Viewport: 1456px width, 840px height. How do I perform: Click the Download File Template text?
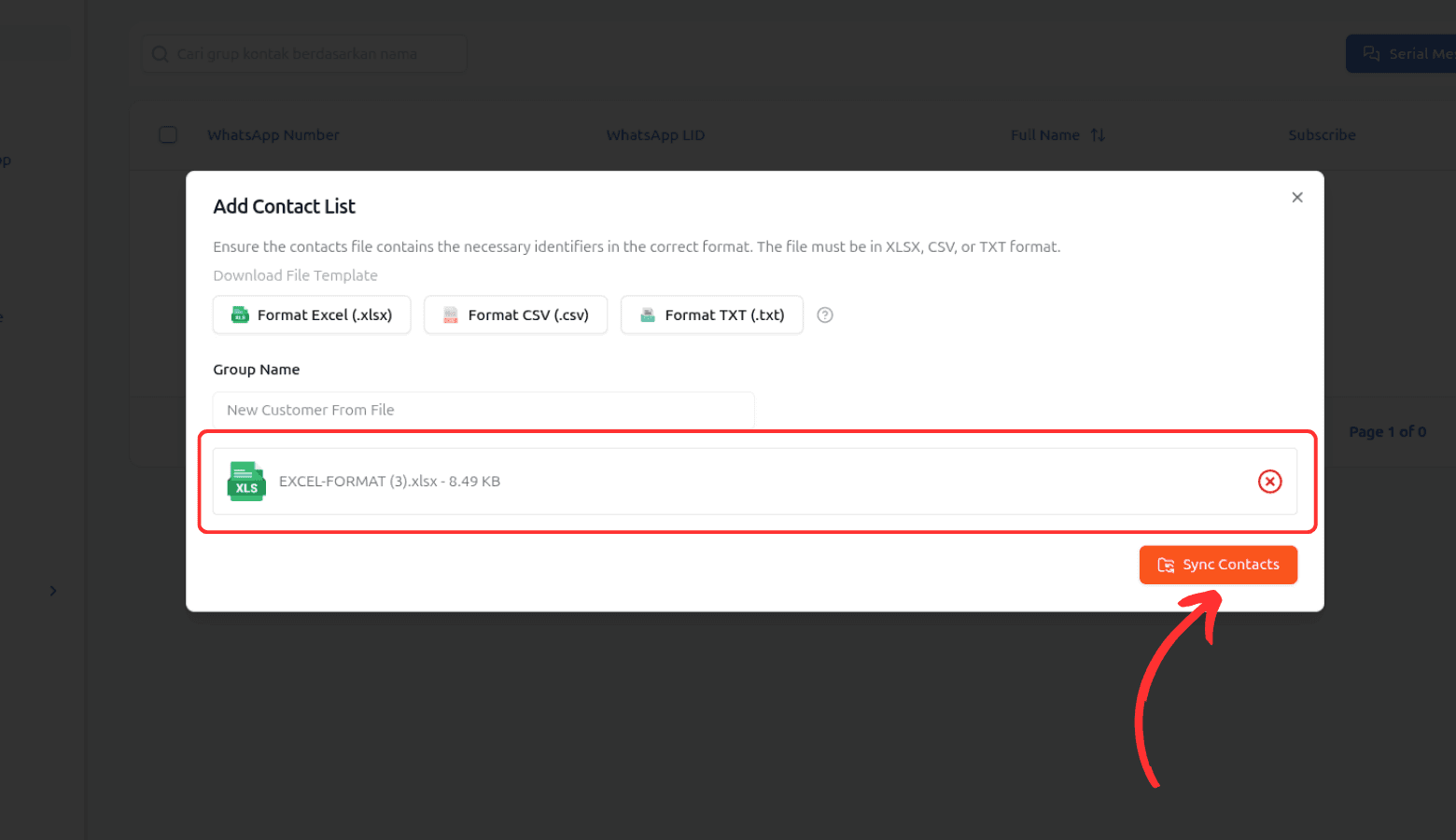point(295,275)
